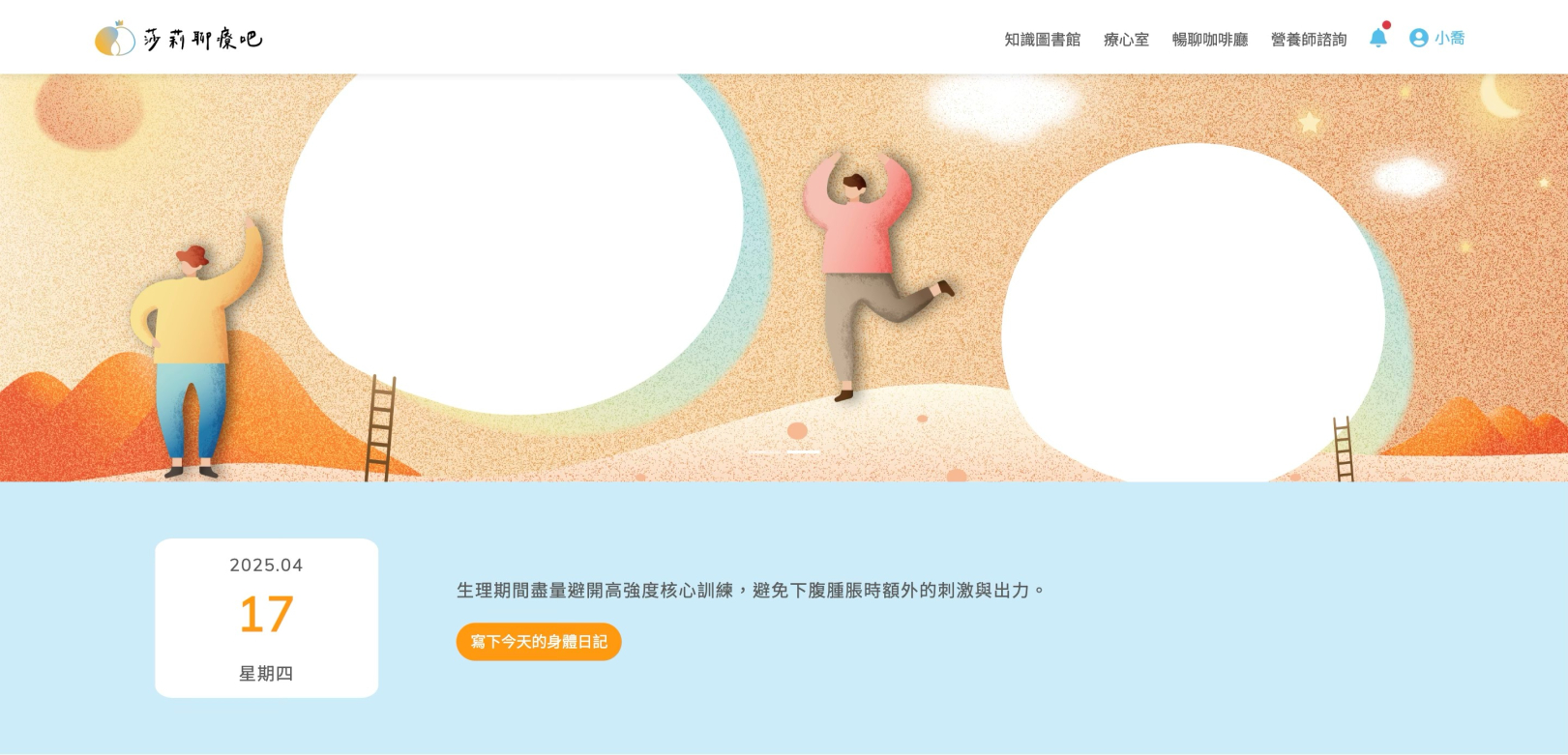Select the active second carousel indicator bar
The image size is (1568, 755).
pos(803,451)
